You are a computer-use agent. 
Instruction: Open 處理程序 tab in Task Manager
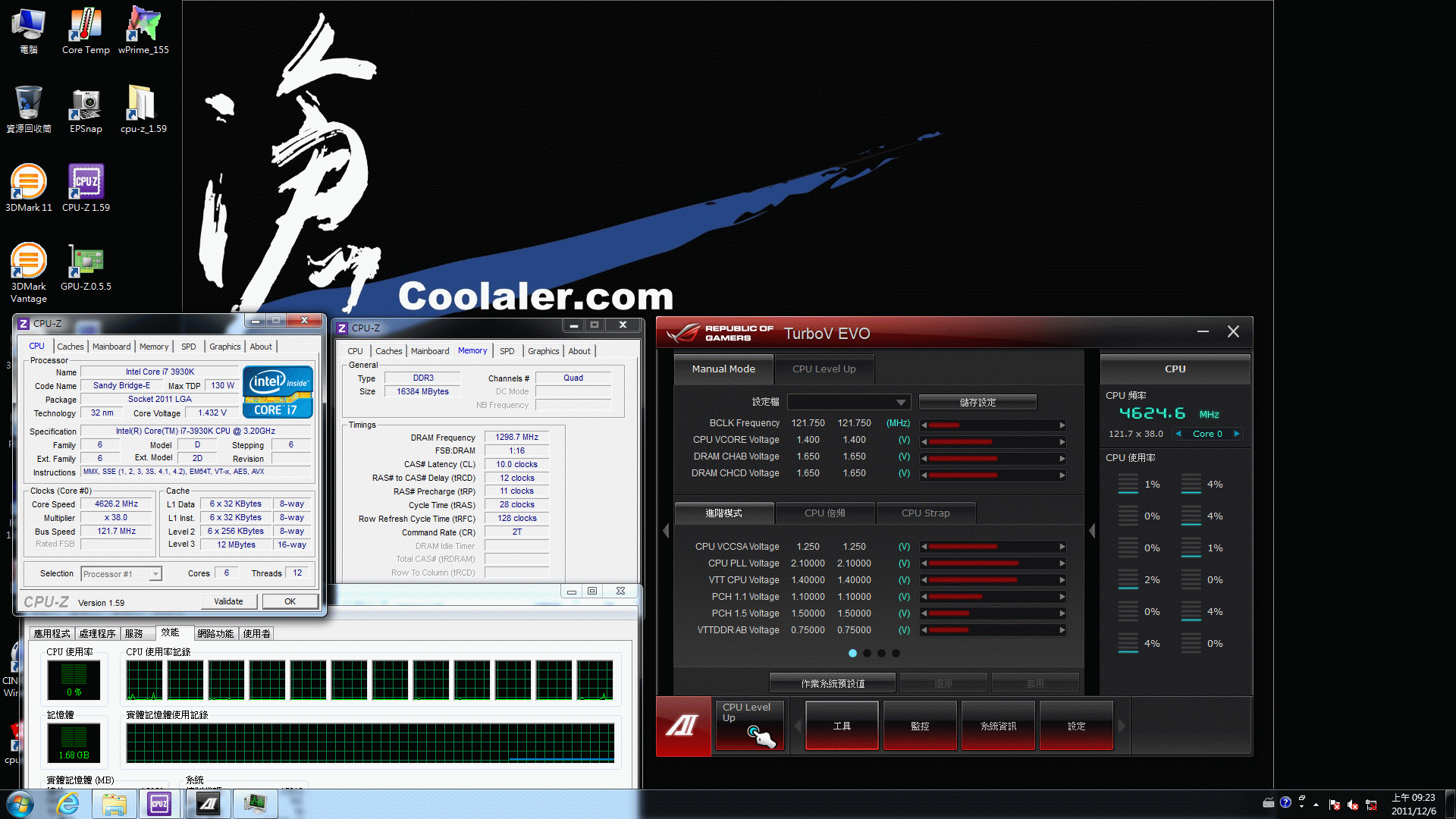click(x=98, y=634)
